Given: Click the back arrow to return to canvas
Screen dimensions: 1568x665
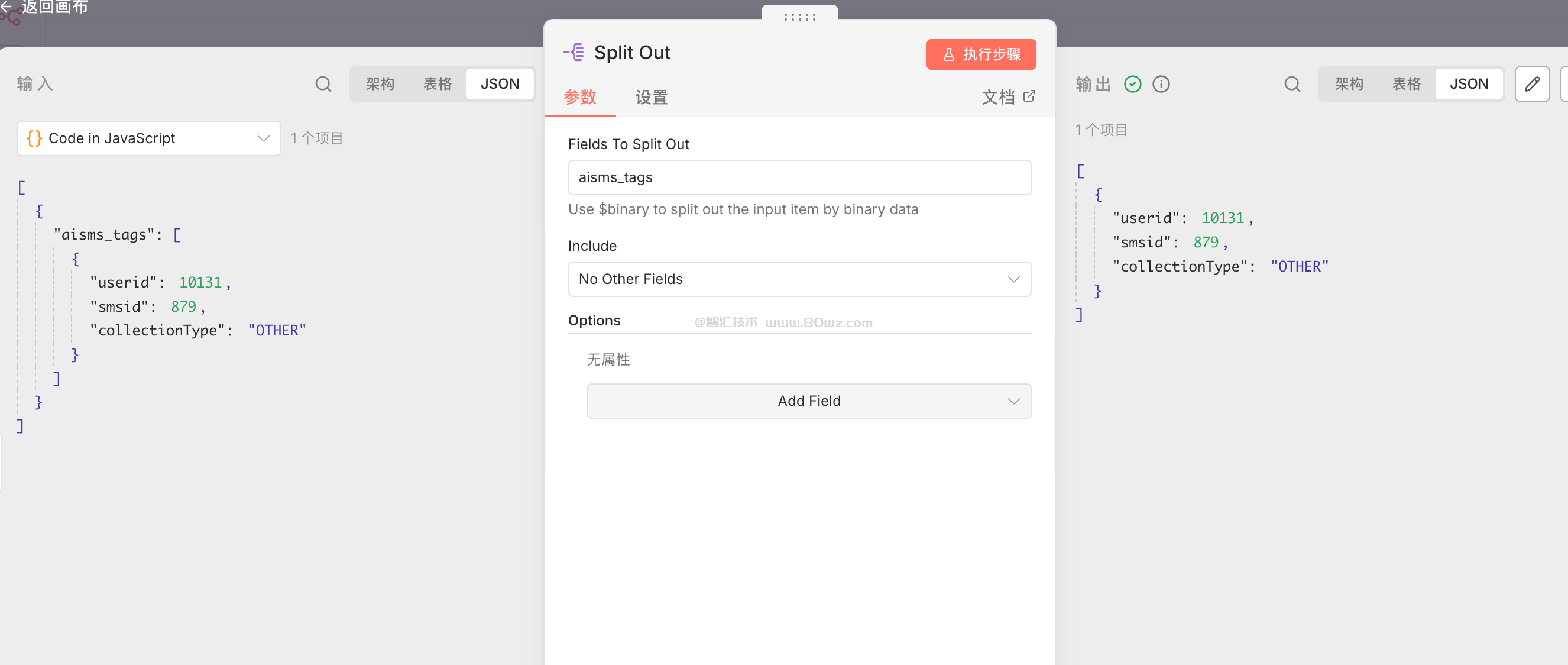Looking at the screenshot, I should [6, 6].
